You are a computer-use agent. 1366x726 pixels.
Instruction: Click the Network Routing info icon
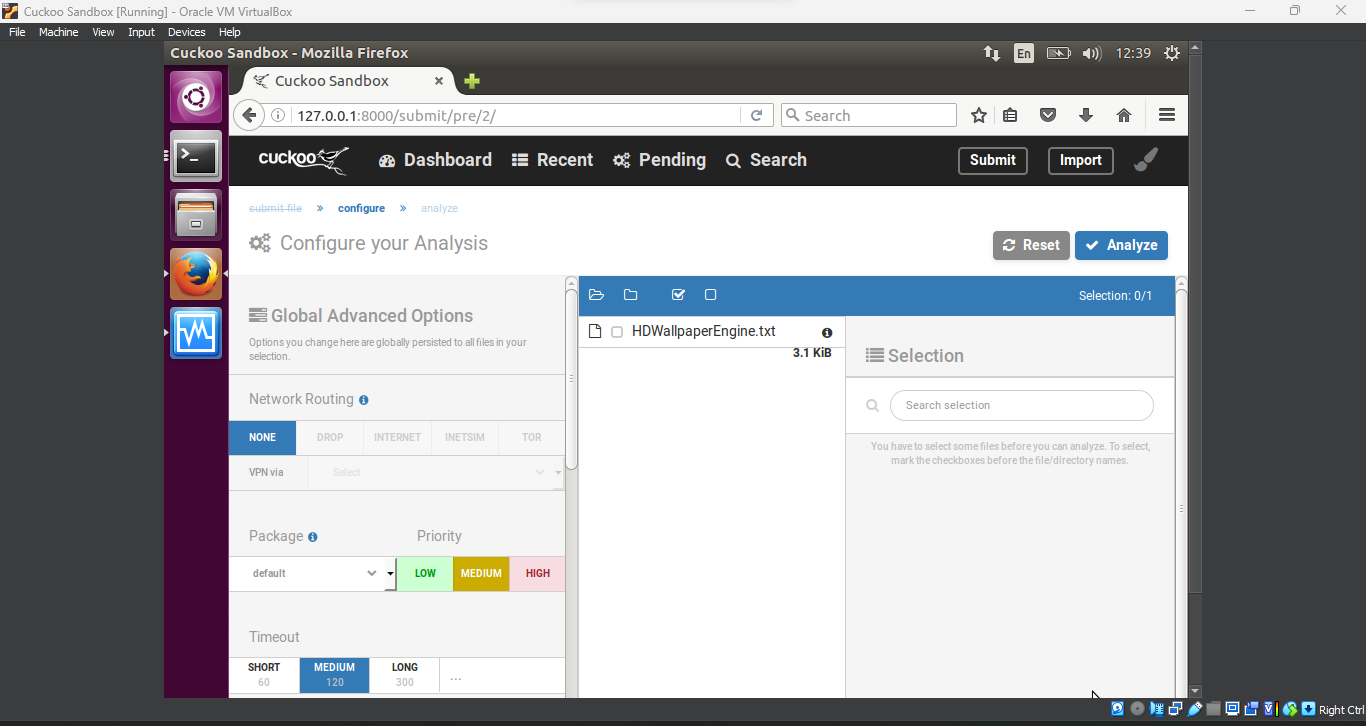(363, 400)
